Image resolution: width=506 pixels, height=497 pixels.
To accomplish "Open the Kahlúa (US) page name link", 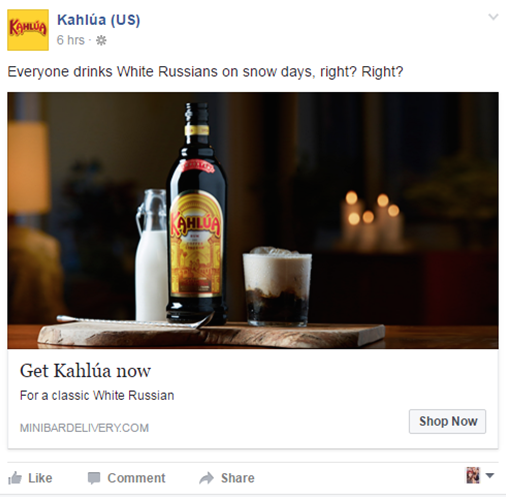I will tap(99, 20).
